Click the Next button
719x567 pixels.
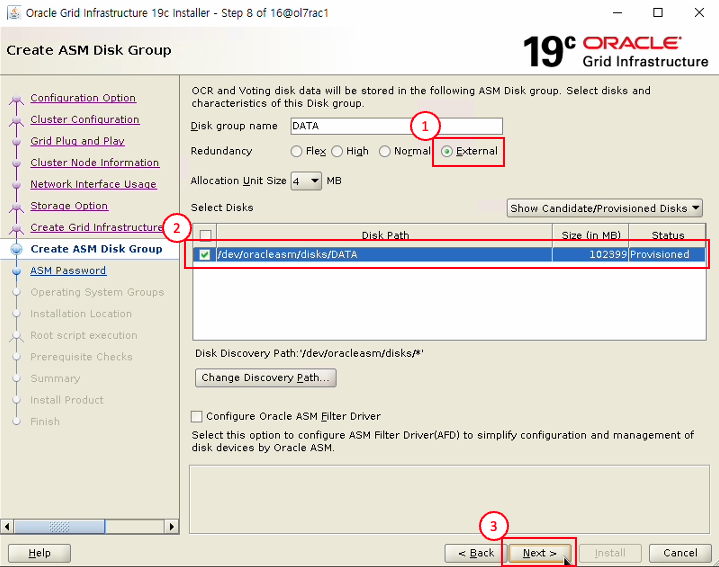(540, 553)
